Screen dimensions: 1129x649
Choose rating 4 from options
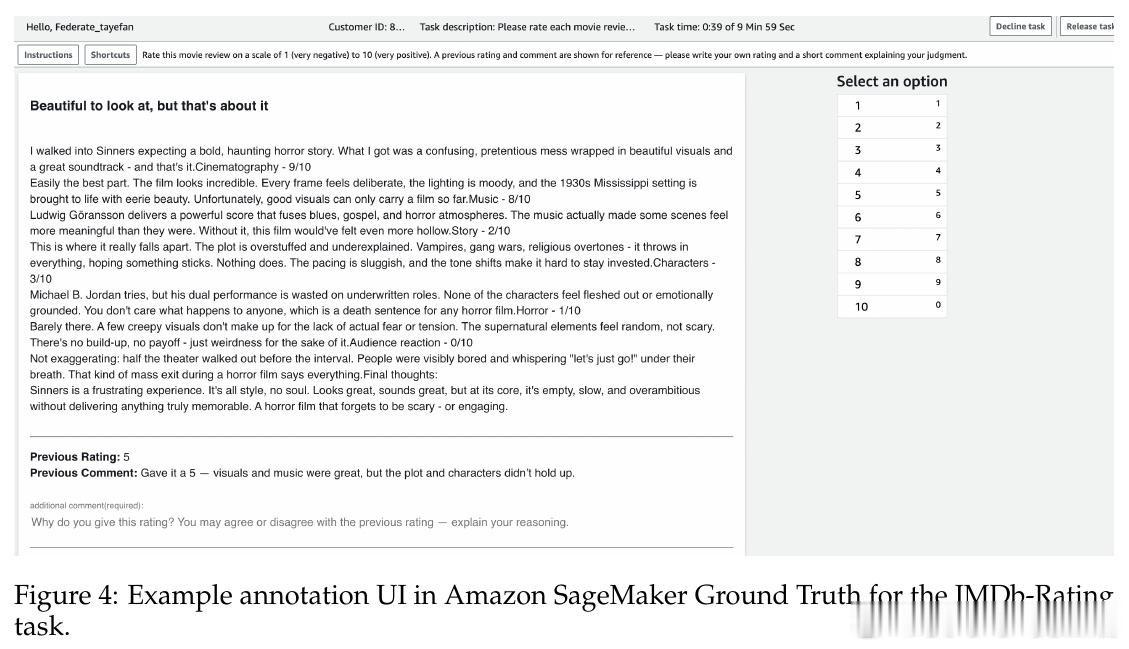click(891, 172)
